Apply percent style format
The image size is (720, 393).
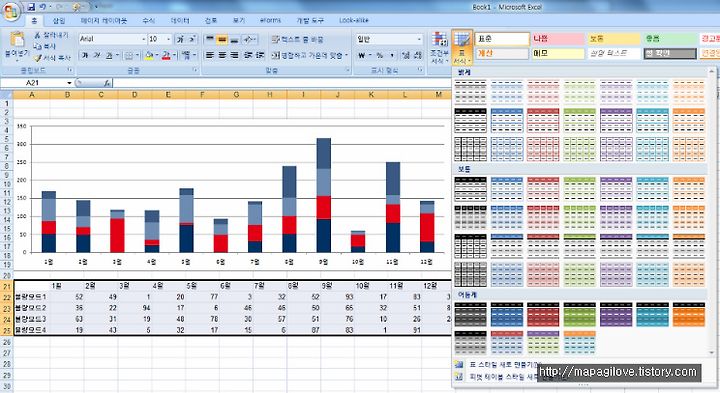pos(380,56)
